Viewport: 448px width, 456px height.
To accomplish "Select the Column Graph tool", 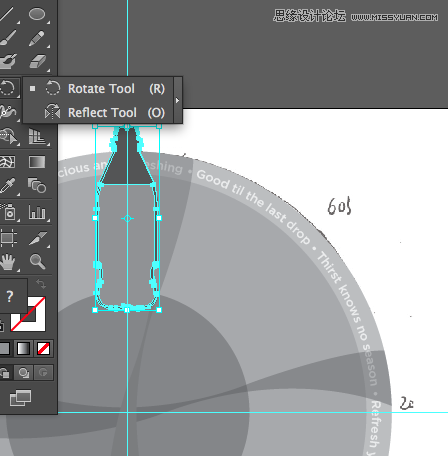I will [37, 212].
